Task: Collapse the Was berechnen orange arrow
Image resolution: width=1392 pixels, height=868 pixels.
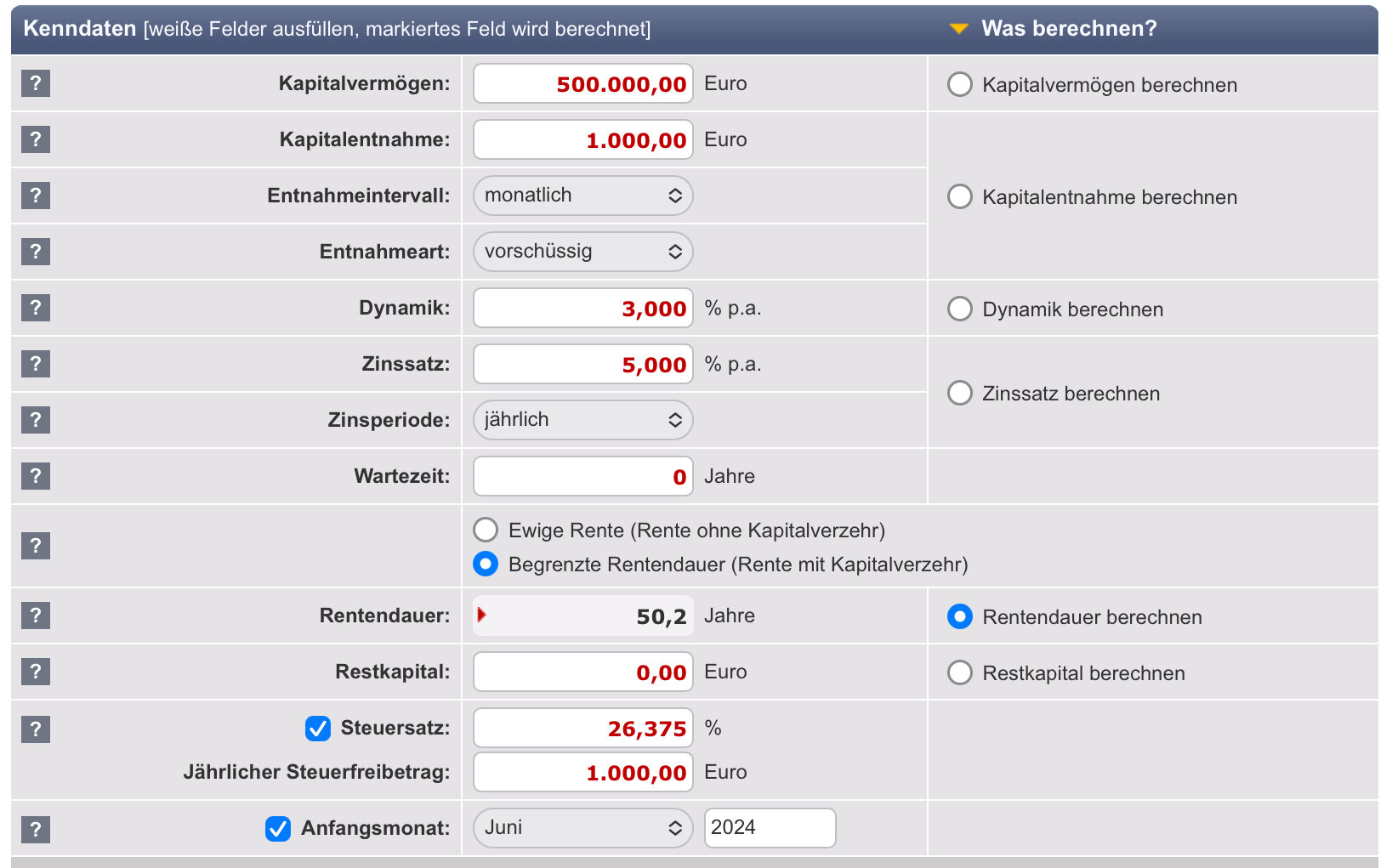Action: point(958,29)
